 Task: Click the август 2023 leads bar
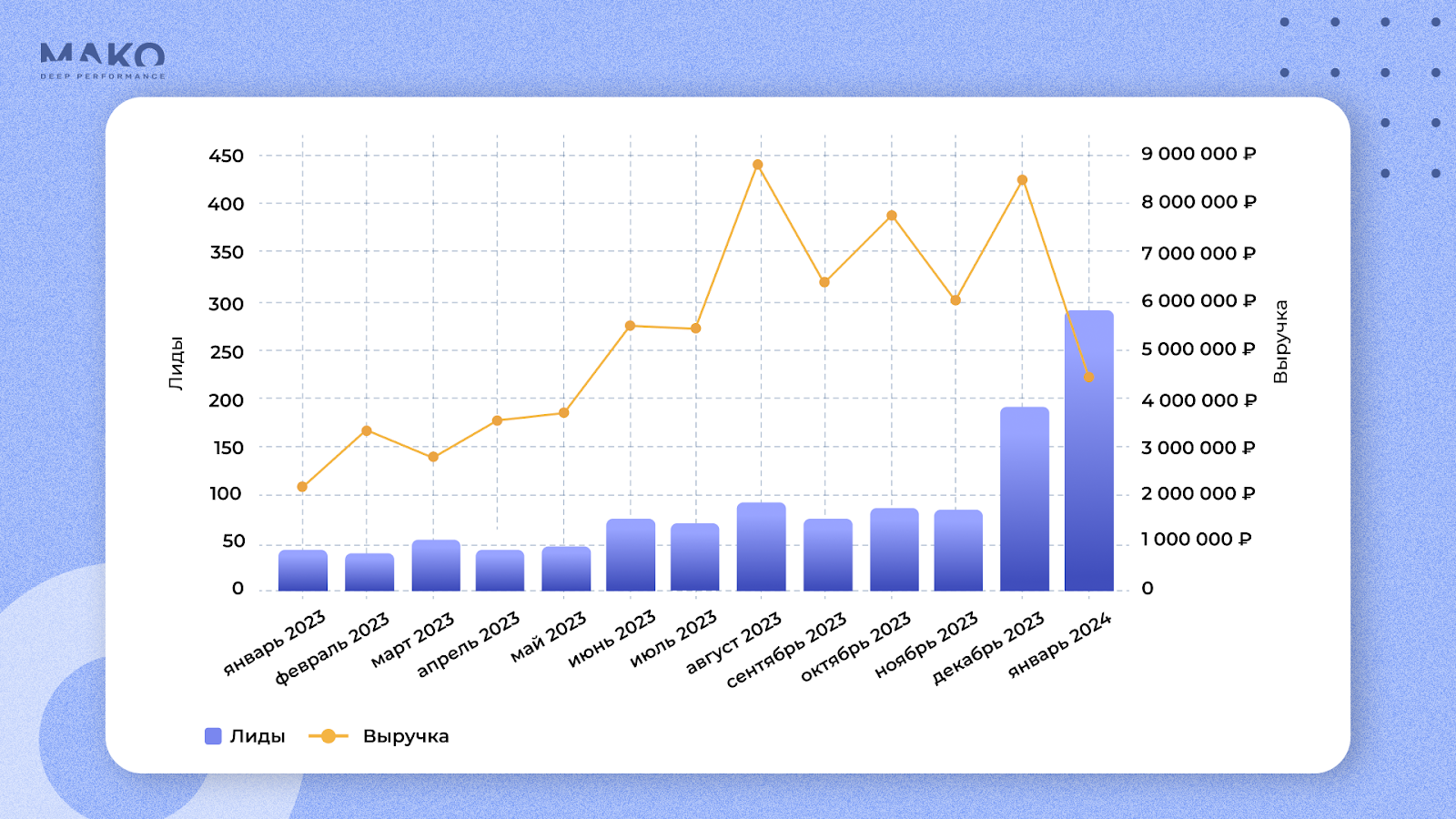(x=762, y=547)
